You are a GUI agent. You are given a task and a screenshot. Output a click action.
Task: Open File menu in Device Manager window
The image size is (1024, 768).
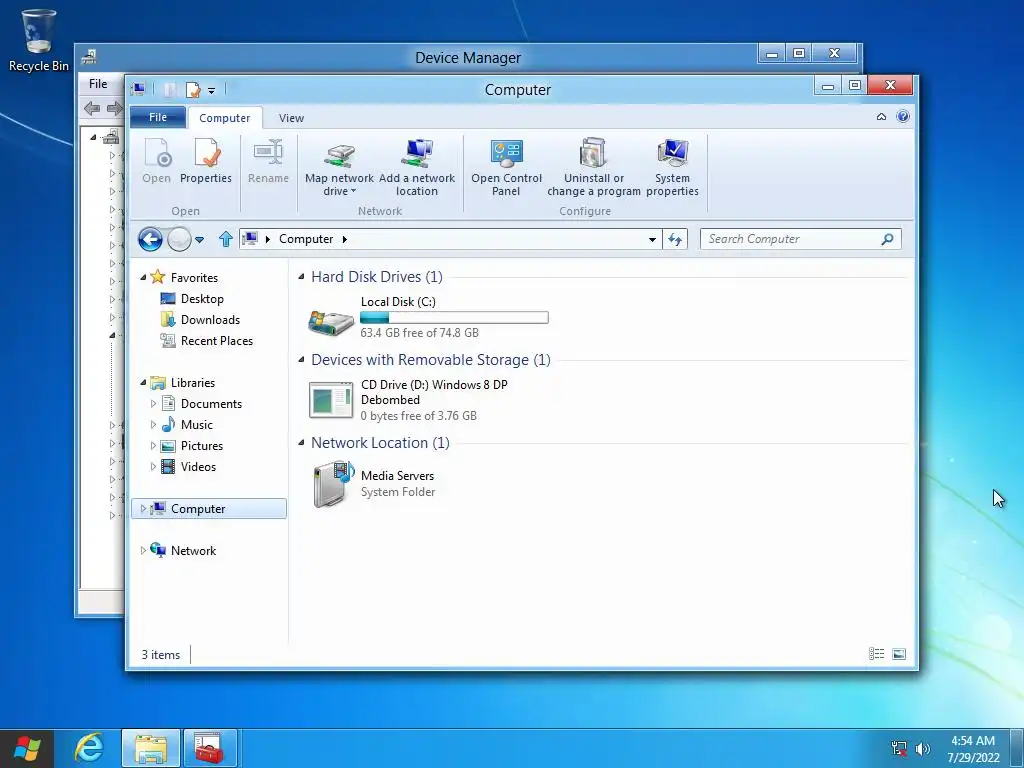coord(98,84)
